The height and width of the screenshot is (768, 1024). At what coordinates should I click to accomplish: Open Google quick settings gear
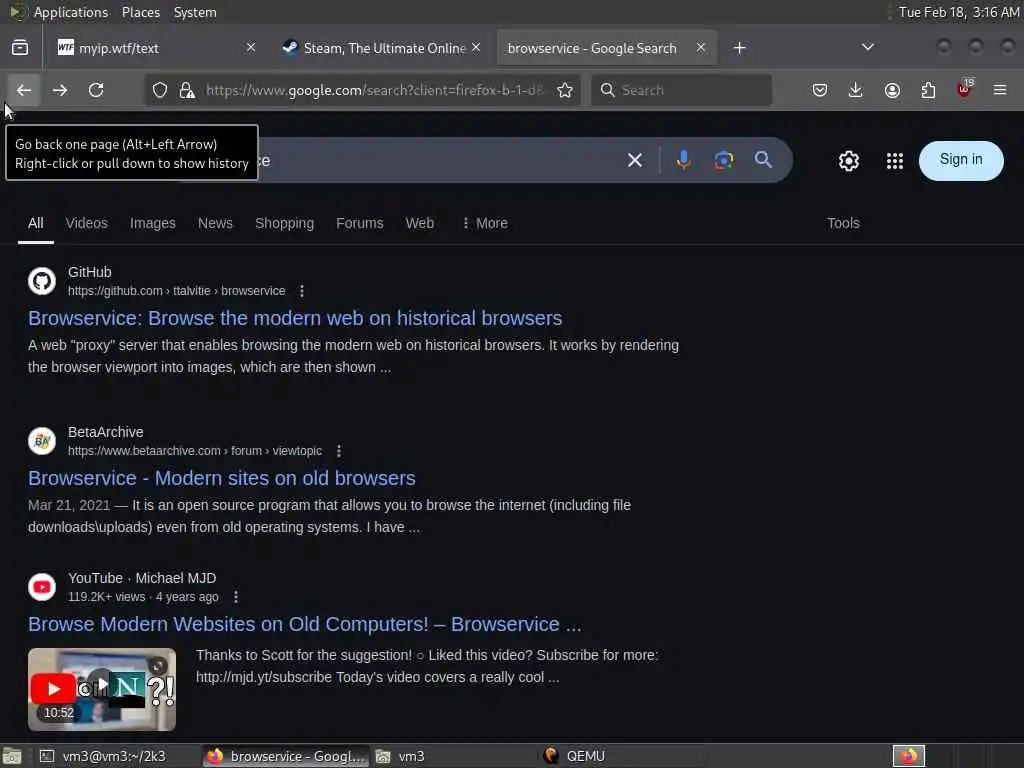point(848,161)
